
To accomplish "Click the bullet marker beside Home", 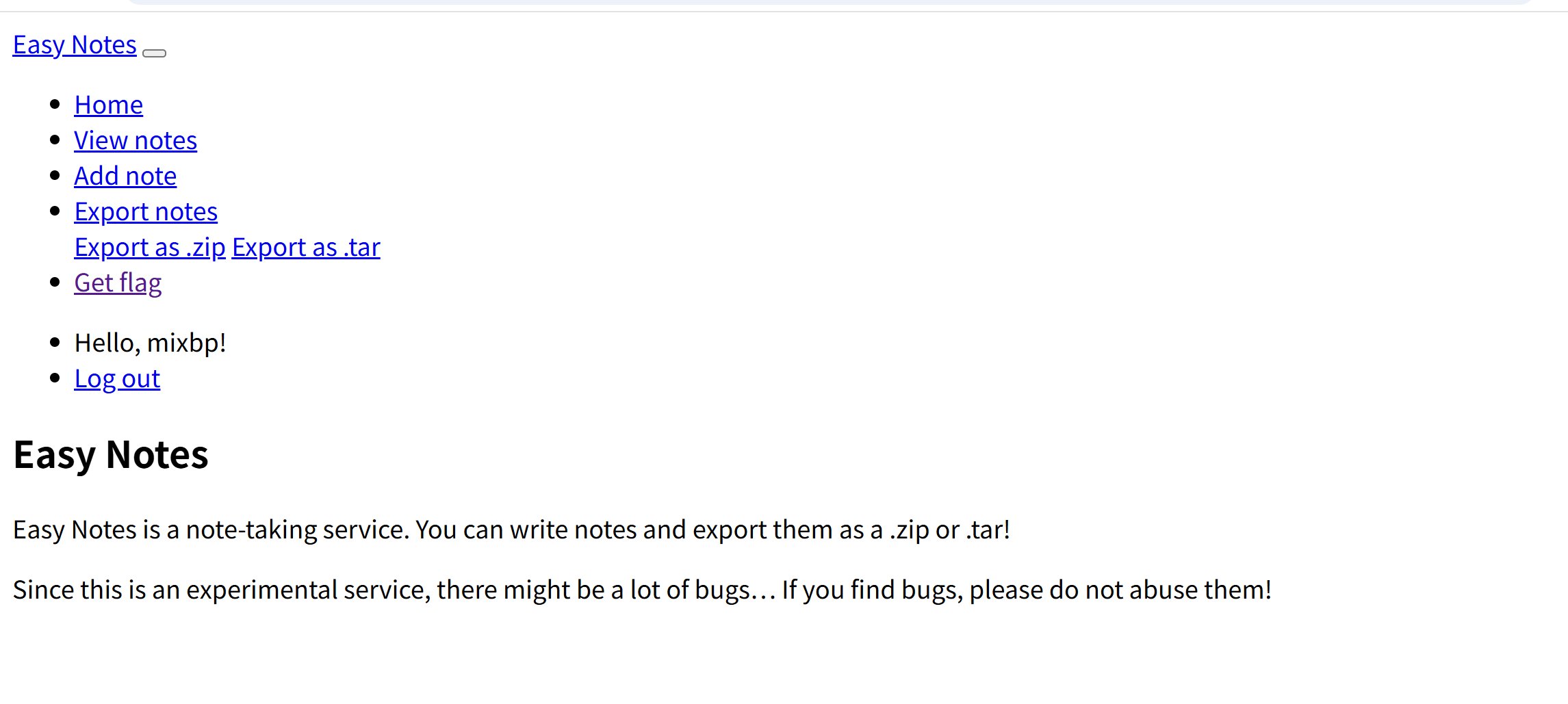I will point(55,105).
